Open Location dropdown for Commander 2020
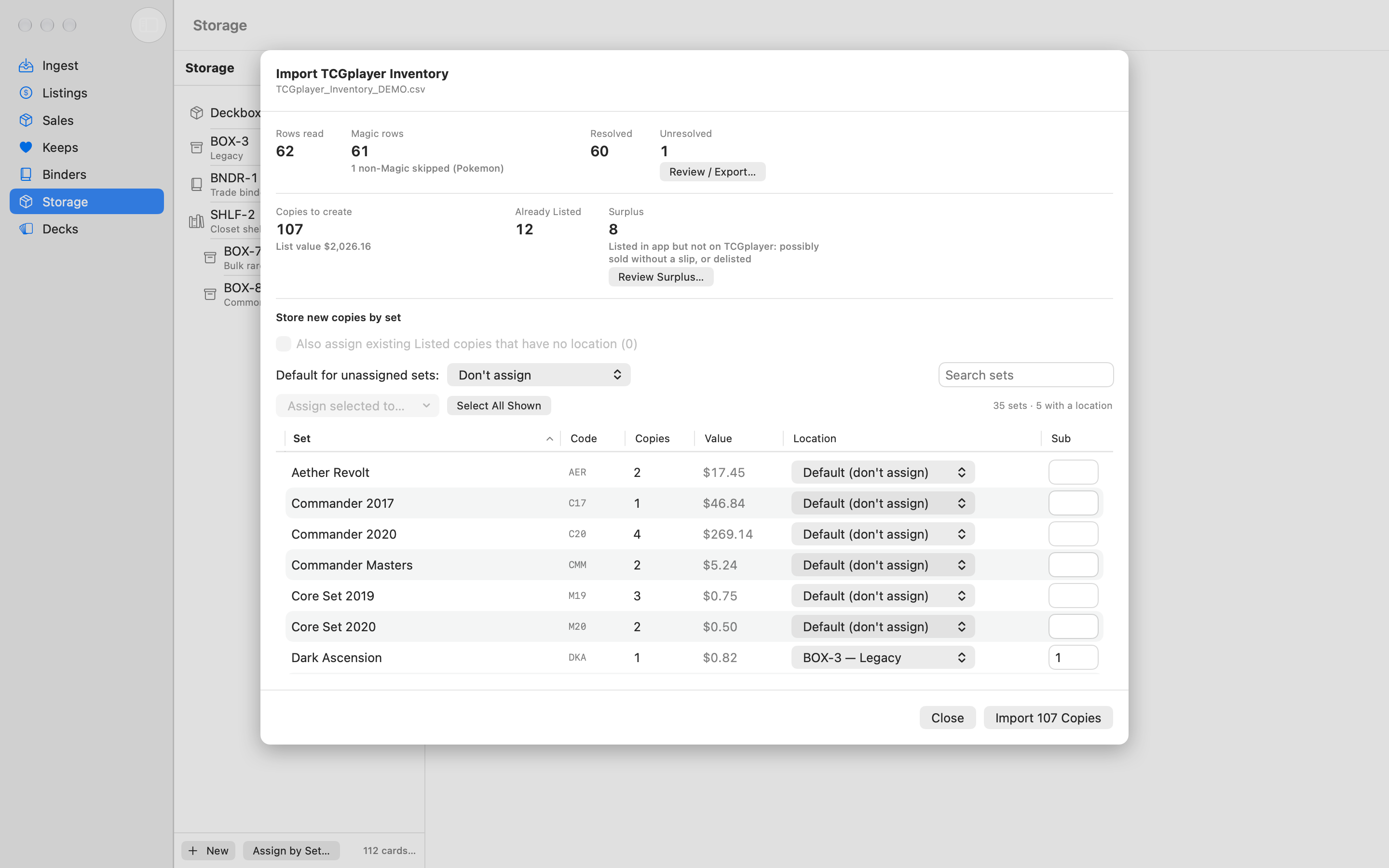Image resolution: width=1389 pixels, height=868 pixels. pos(883,534)
